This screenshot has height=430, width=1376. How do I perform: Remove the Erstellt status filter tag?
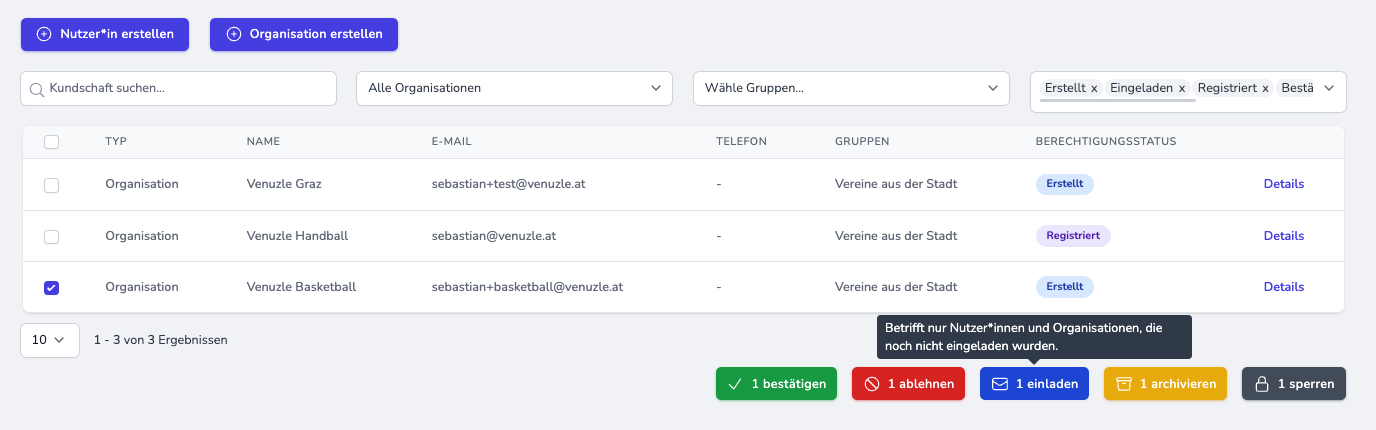click(x=1094, y=89)
